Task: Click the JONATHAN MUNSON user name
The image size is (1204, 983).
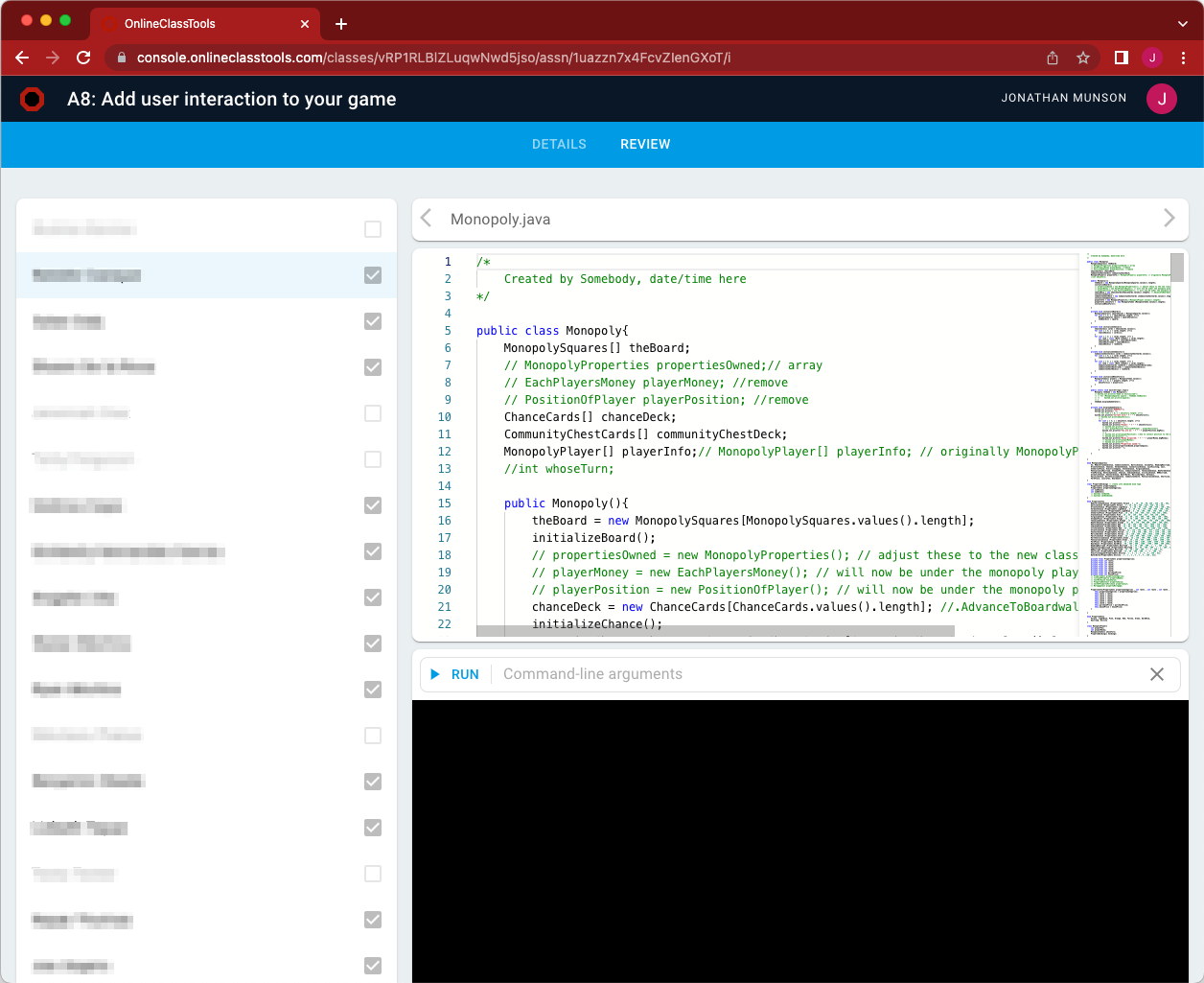Action: coord(1064,98)
